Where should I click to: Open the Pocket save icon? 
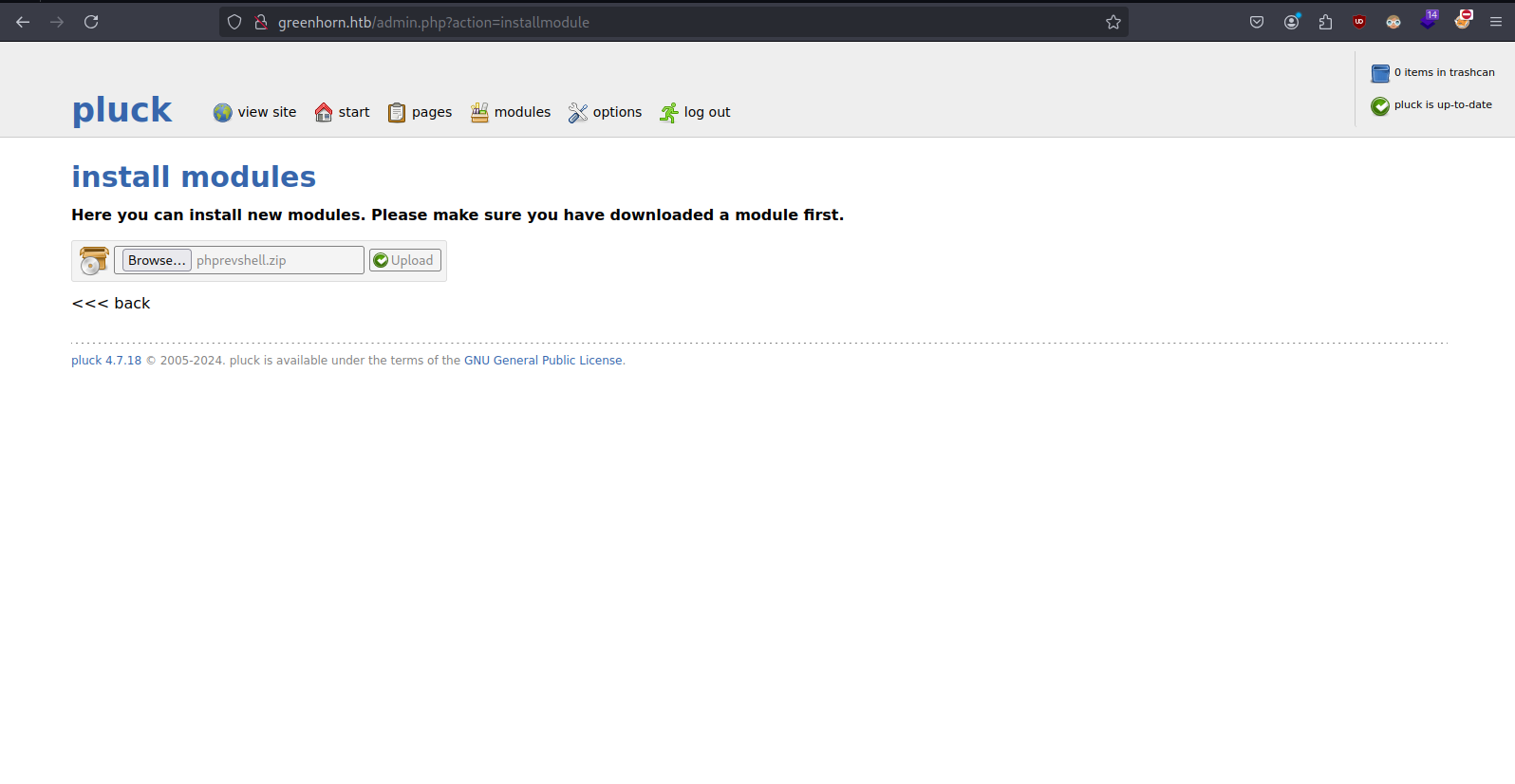pyautogui.click(x=1257, y=22)
